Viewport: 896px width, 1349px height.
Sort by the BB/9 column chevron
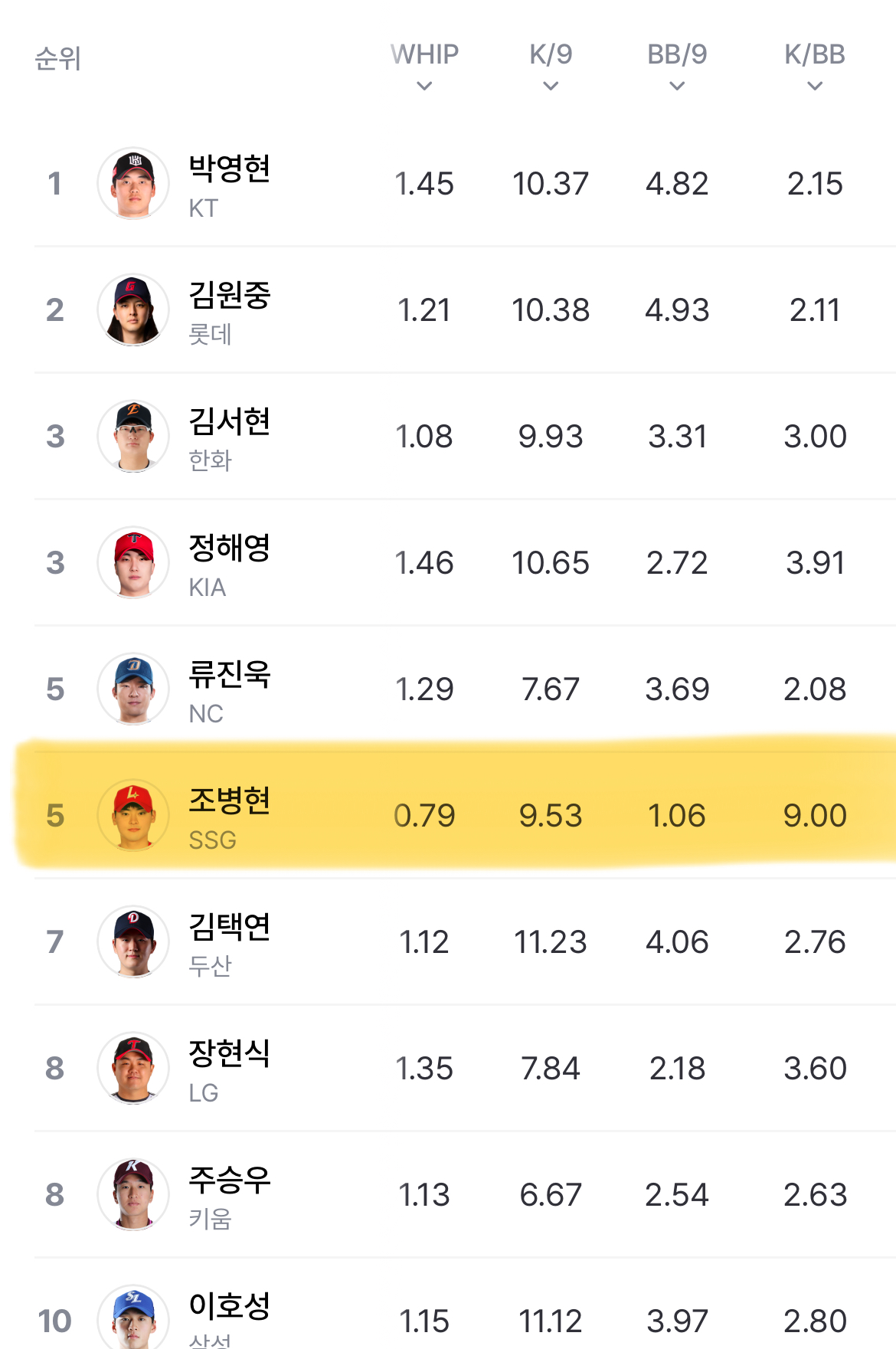pyautogui.click(x=677, y=86)
